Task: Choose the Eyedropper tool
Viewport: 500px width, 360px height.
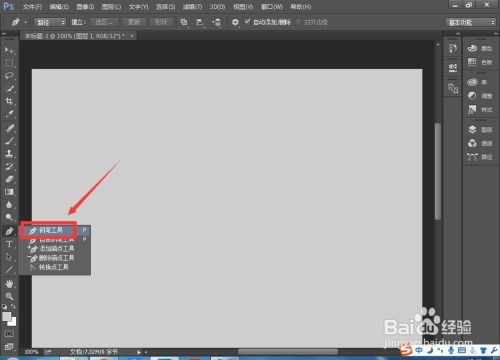Action: click(x=9, y=114)
